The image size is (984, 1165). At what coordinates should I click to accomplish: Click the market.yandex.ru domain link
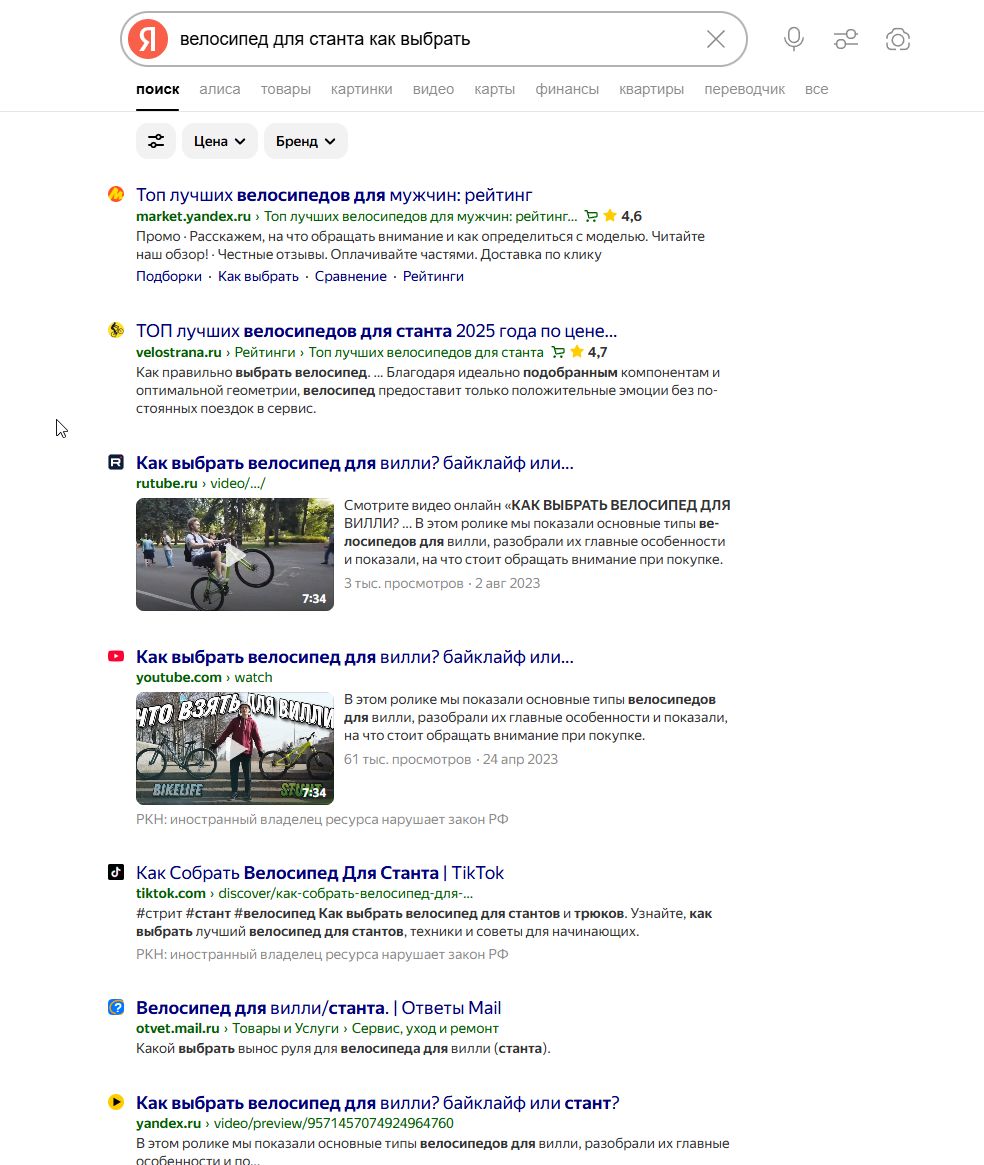(x=193, y=216)
